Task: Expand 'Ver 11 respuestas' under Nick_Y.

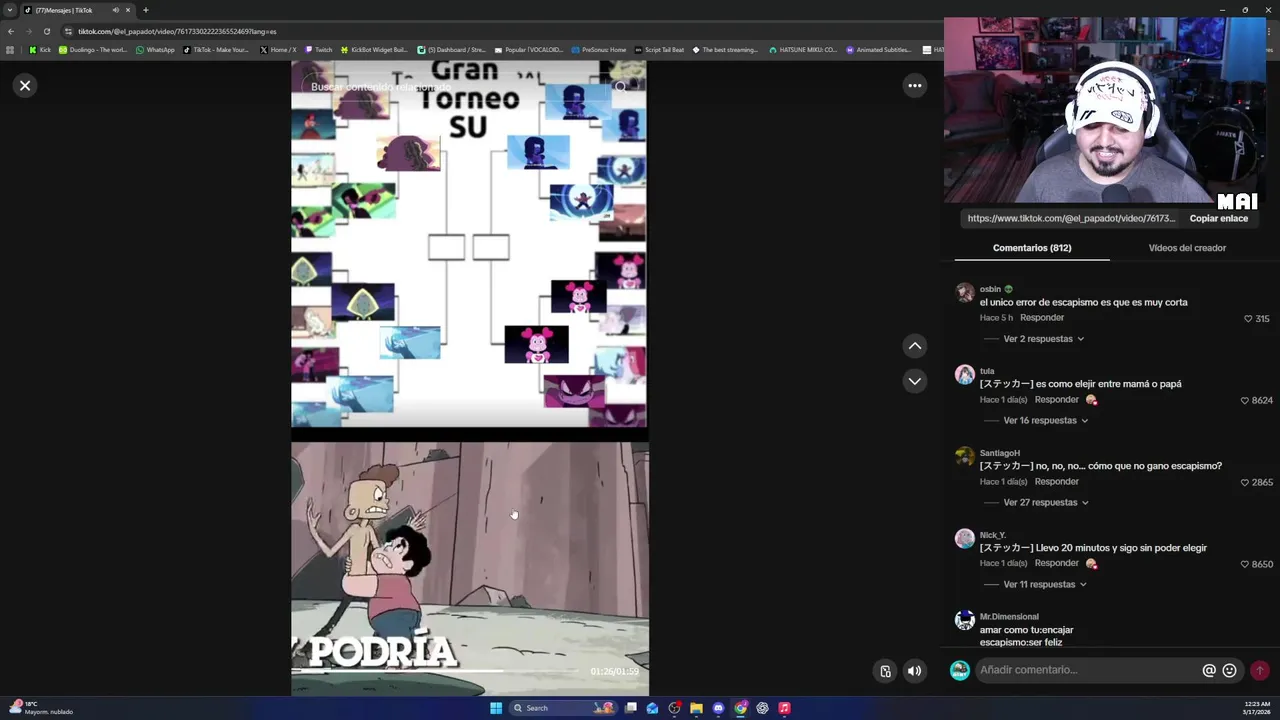Action: pos(1044,585)
